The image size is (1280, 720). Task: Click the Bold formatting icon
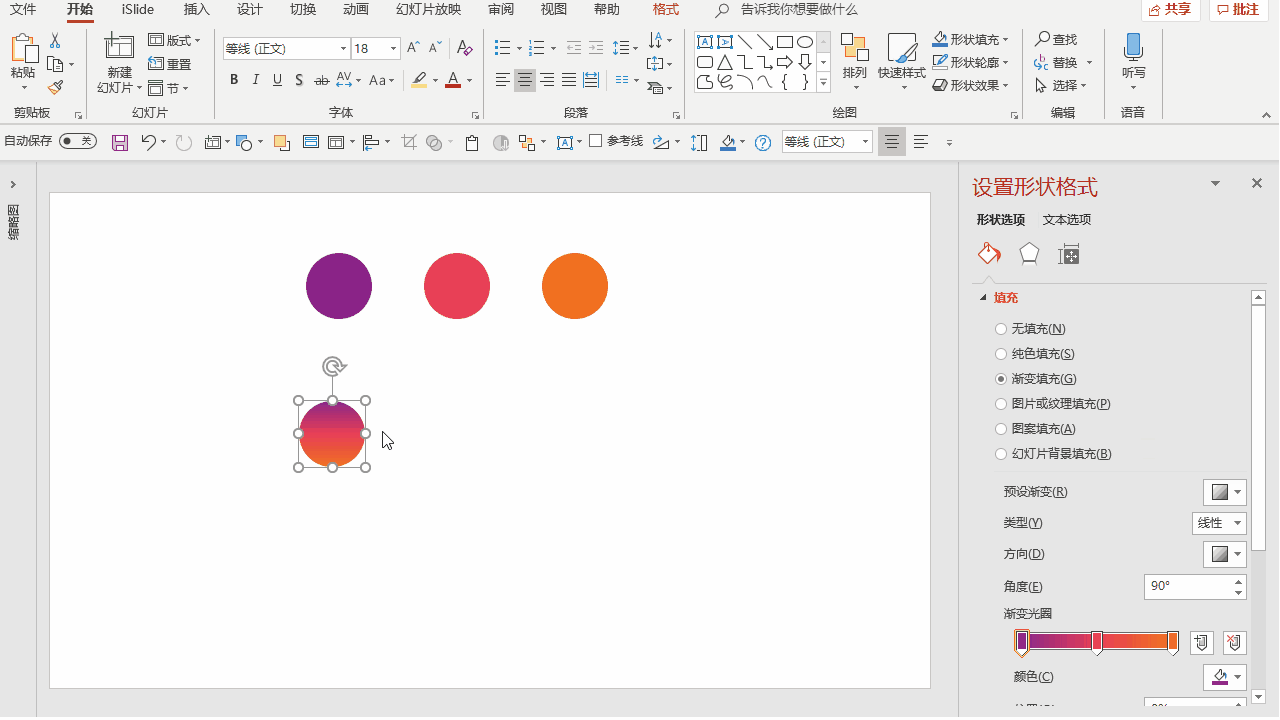(x=234, y=80)
